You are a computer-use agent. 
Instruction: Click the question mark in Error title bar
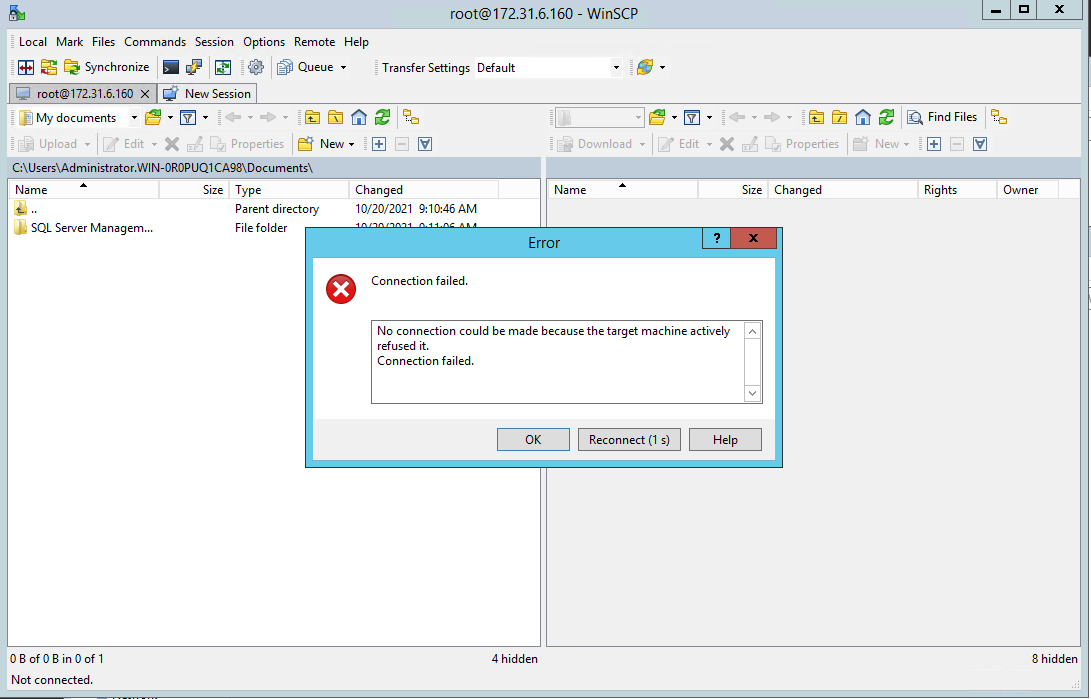tap(717, 238)
